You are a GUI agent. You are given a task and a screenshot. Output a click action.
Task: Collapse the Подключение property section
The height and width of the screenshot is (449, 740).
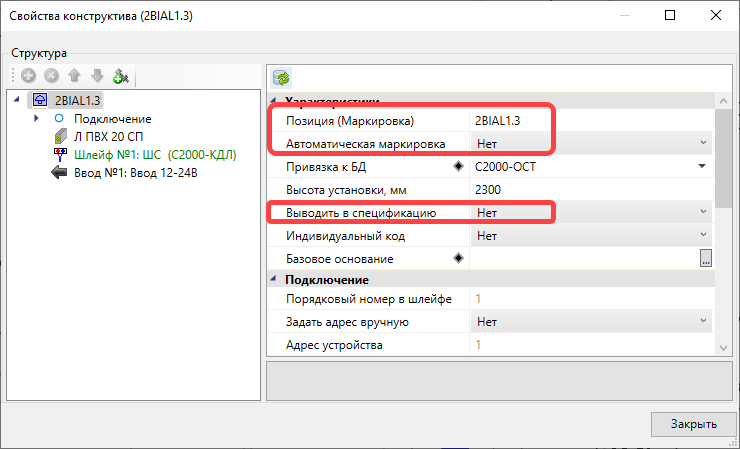275,280
